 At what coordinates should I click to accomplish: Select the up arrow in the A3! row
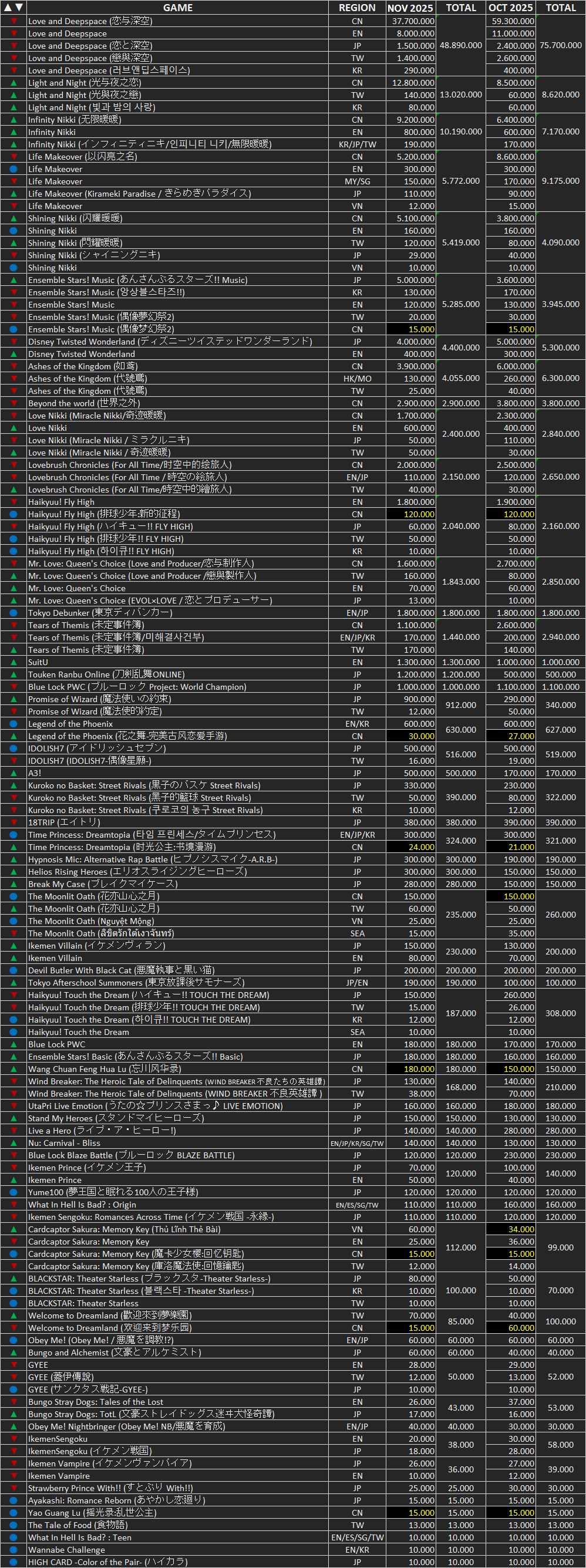tap(14, 773)
